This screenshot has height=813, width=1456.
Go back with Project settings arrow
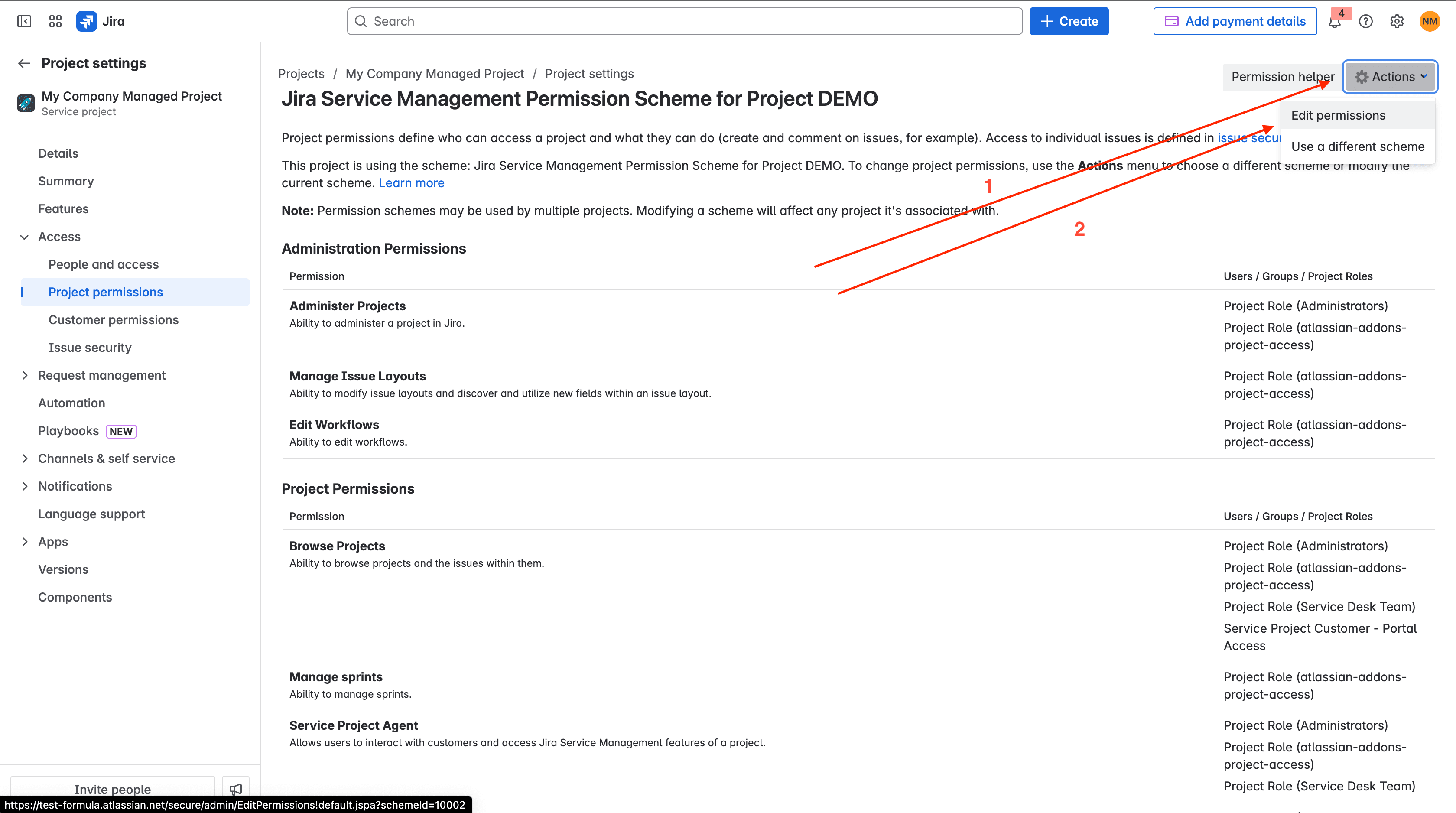[24, 63]
